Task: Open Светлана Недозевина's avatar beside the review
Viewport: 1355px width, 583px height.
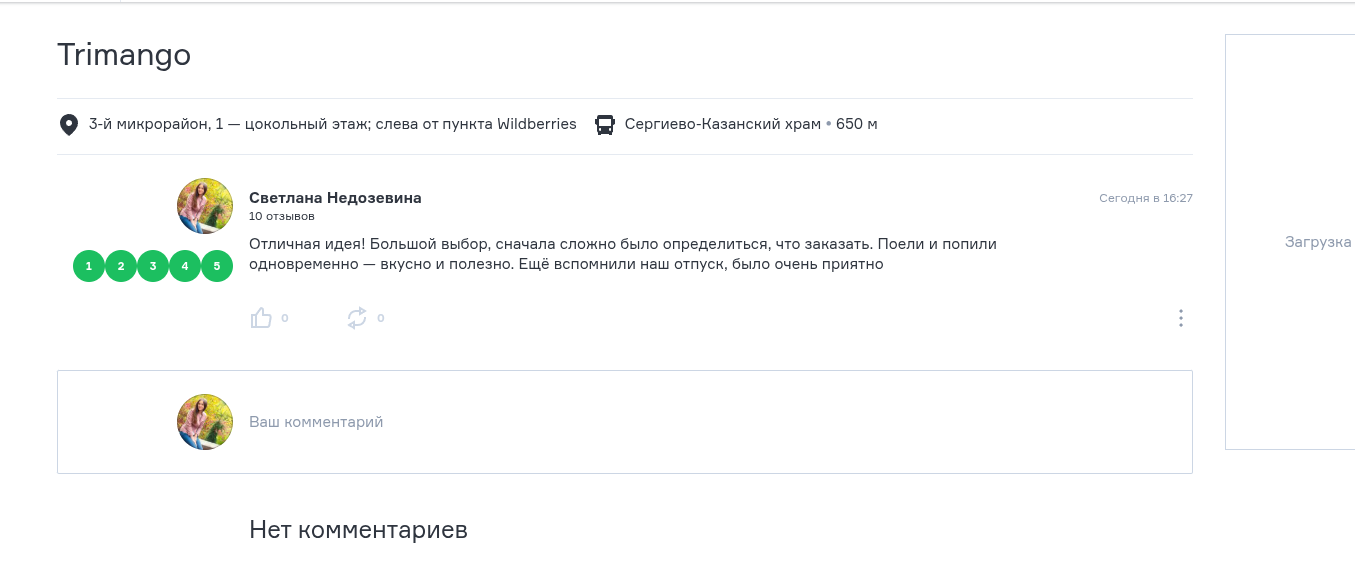Action: coord(205,206)
